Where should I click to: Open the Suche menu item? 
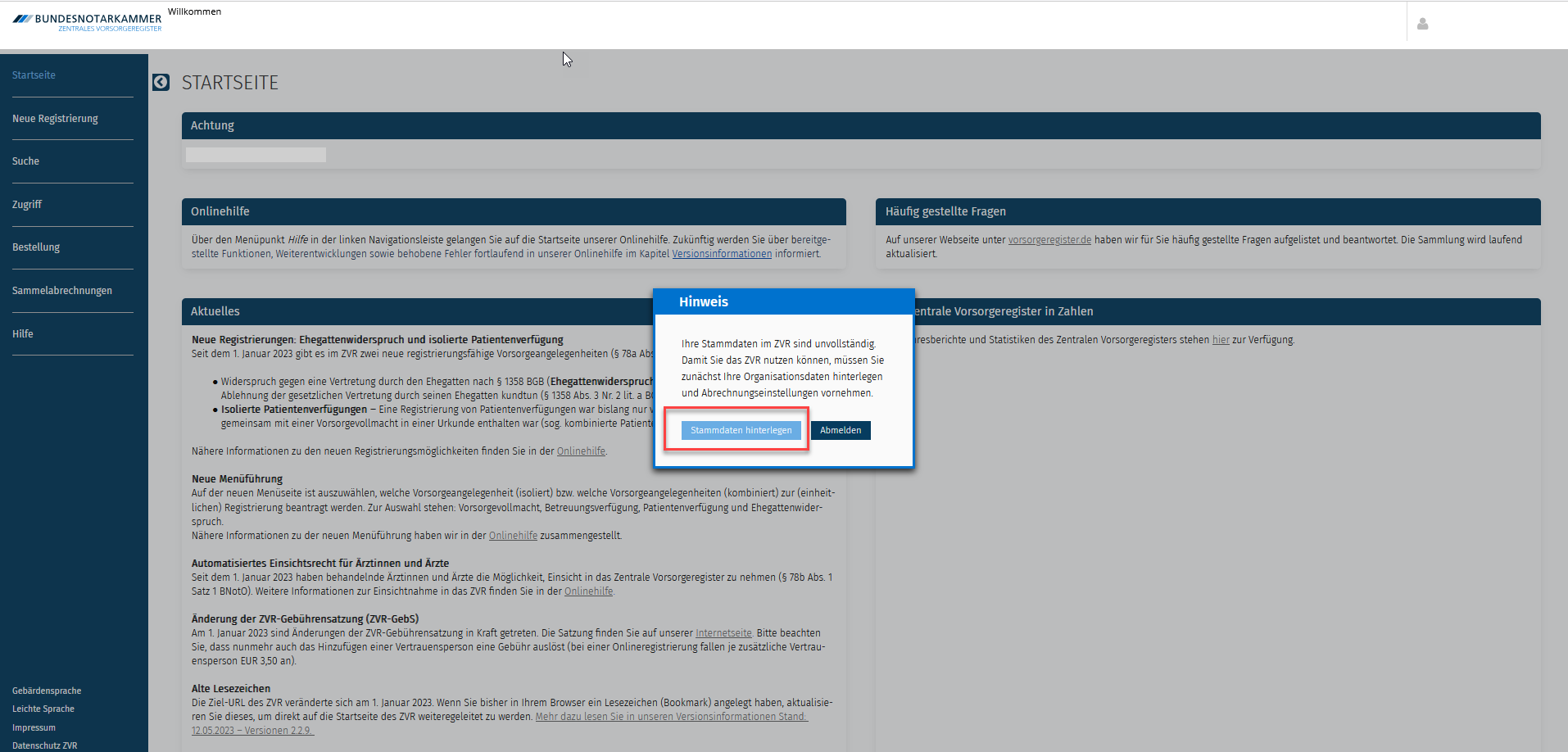(25, 161)
